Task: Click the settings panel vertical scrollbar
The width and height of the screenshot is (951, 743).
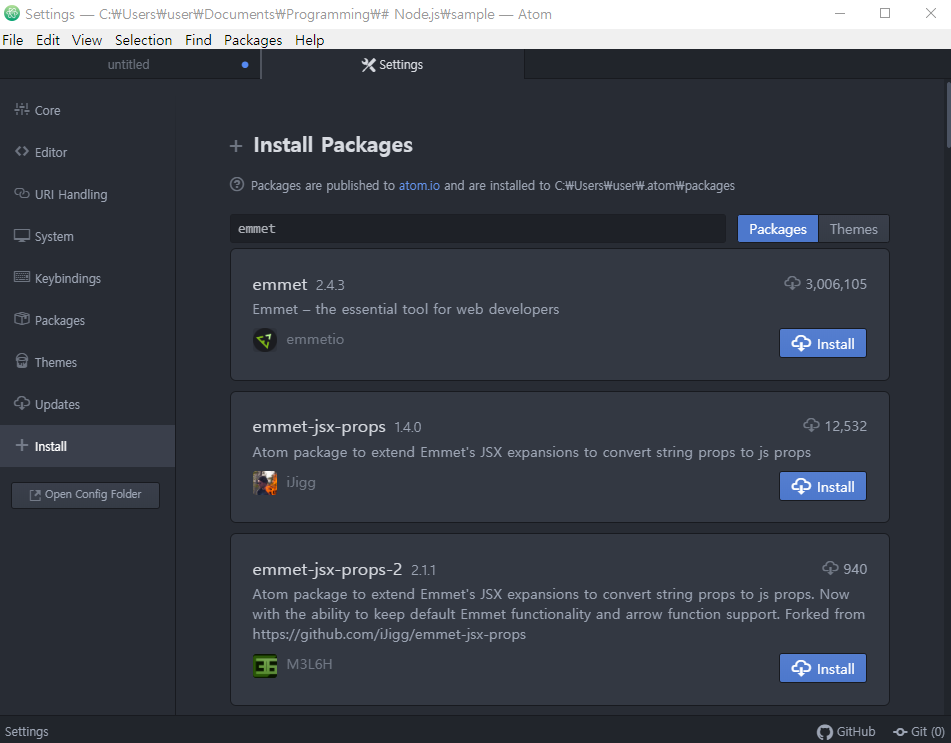Action: [x=948, y=115]
